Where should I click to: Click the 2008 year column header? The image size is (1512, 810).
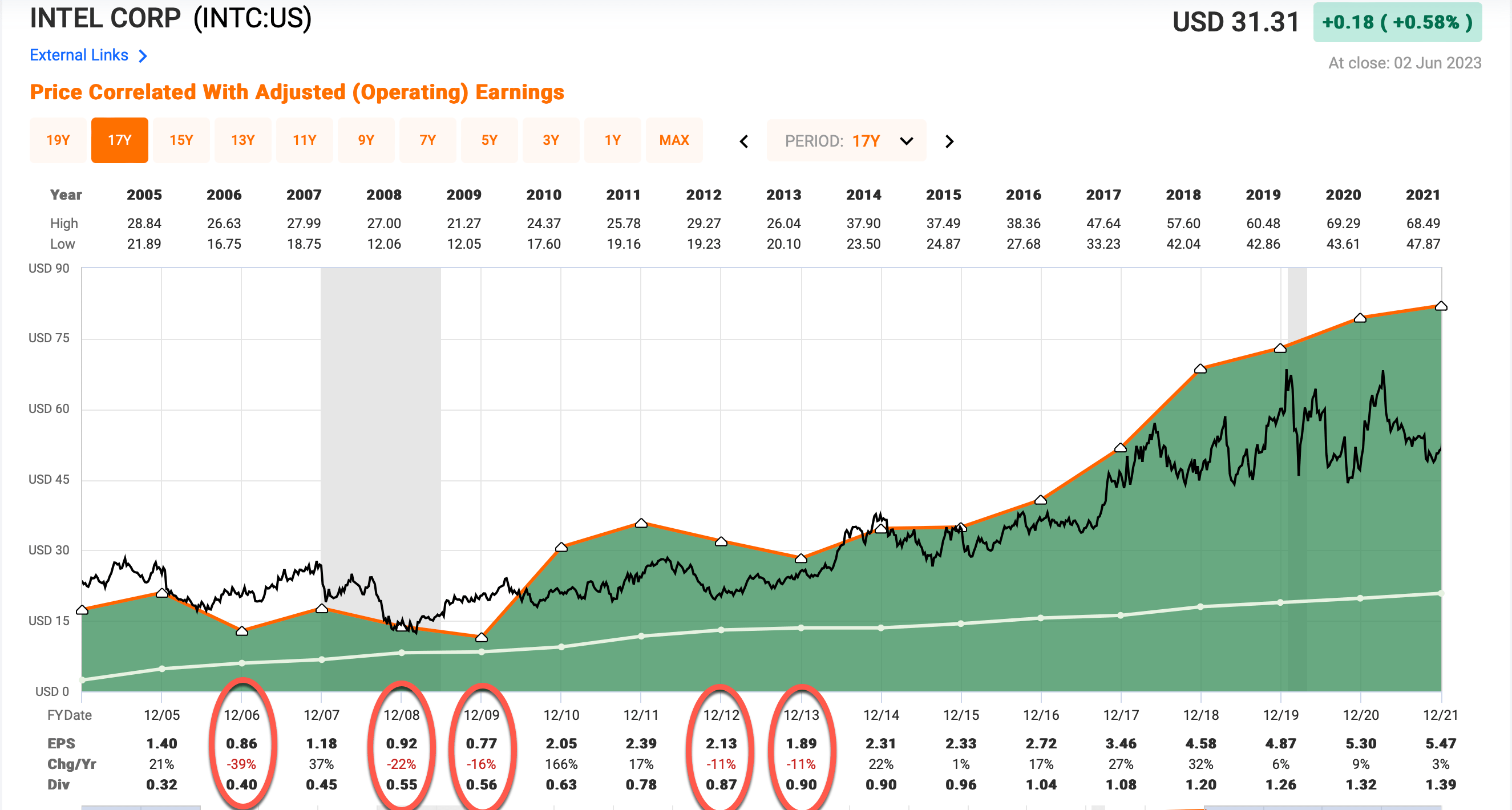pos(384,195)
